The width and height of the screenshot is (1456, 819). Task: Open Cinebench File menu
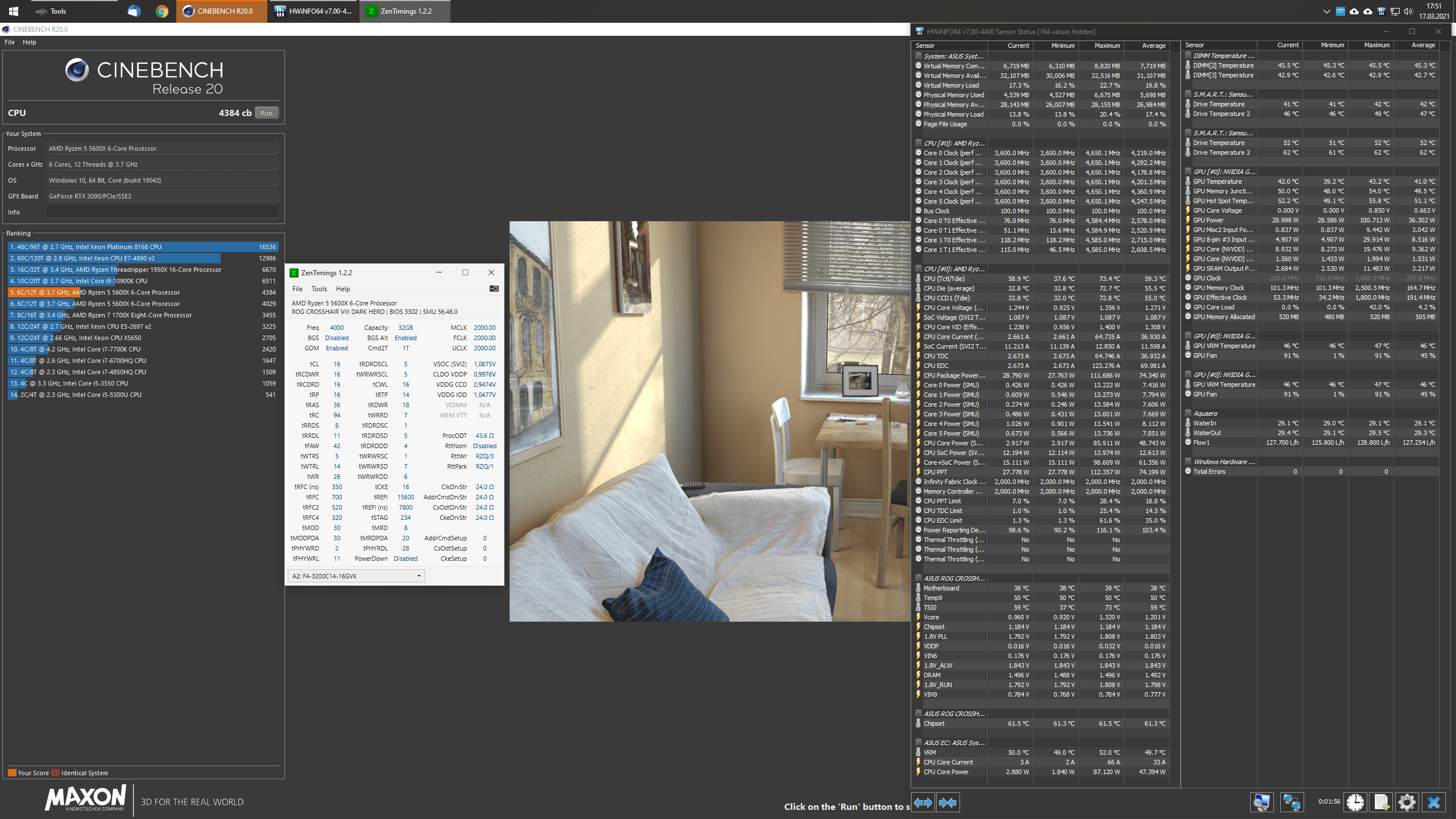coord(10,42)
